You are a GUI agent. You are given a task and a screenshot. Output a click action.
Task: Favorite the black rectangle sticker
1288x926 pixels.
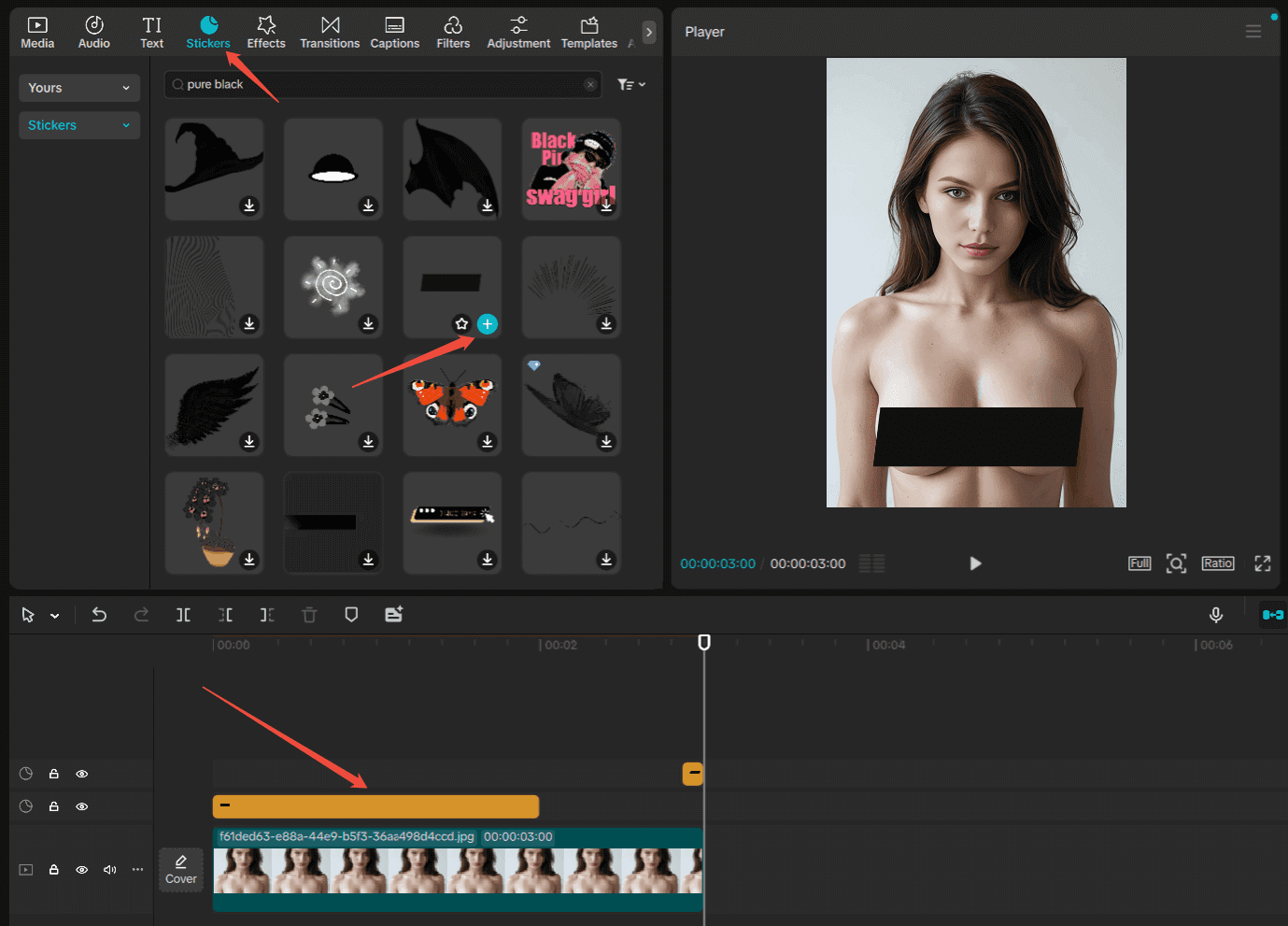[x=461, y=324]
